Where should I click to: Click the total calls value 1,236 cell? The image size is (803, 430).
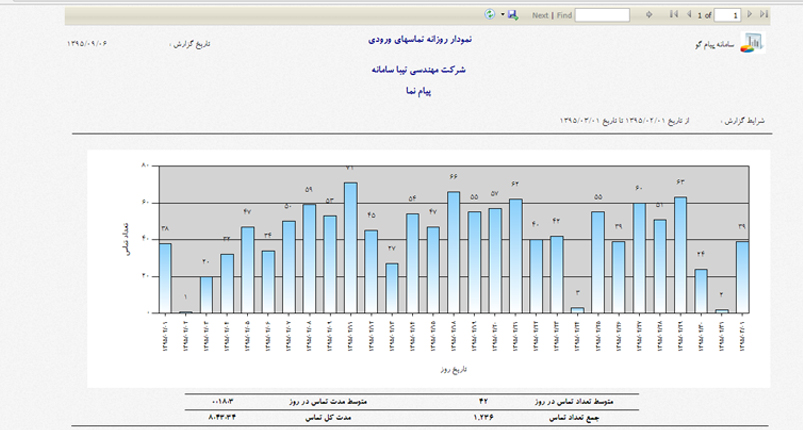pyautogui.click(x=484, y=414)
